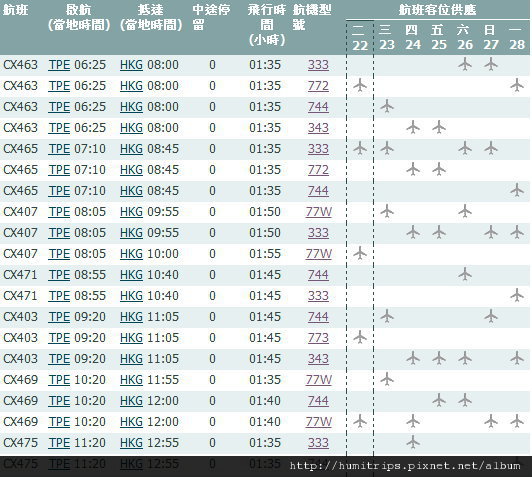Click departure time 11:20 in the CX475 333 row

click(90, 443)
